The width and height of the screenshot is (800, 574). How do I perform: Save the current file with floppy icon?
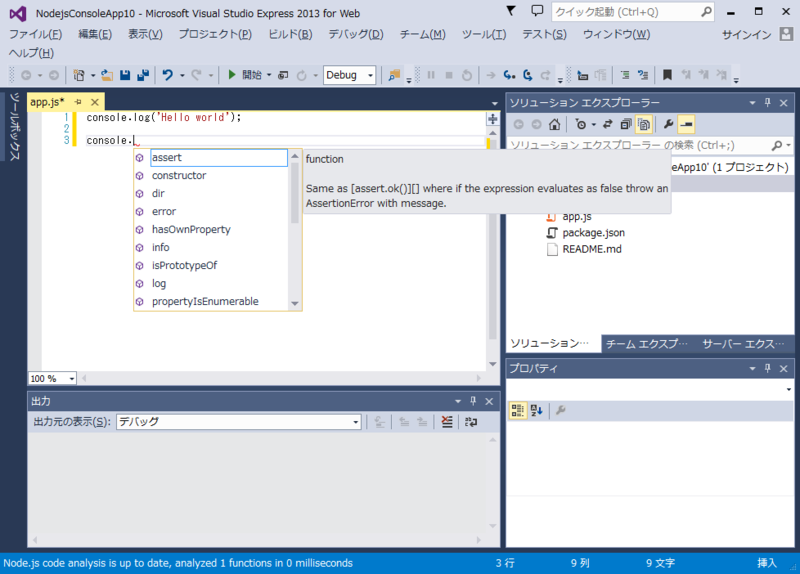[125, 75]
